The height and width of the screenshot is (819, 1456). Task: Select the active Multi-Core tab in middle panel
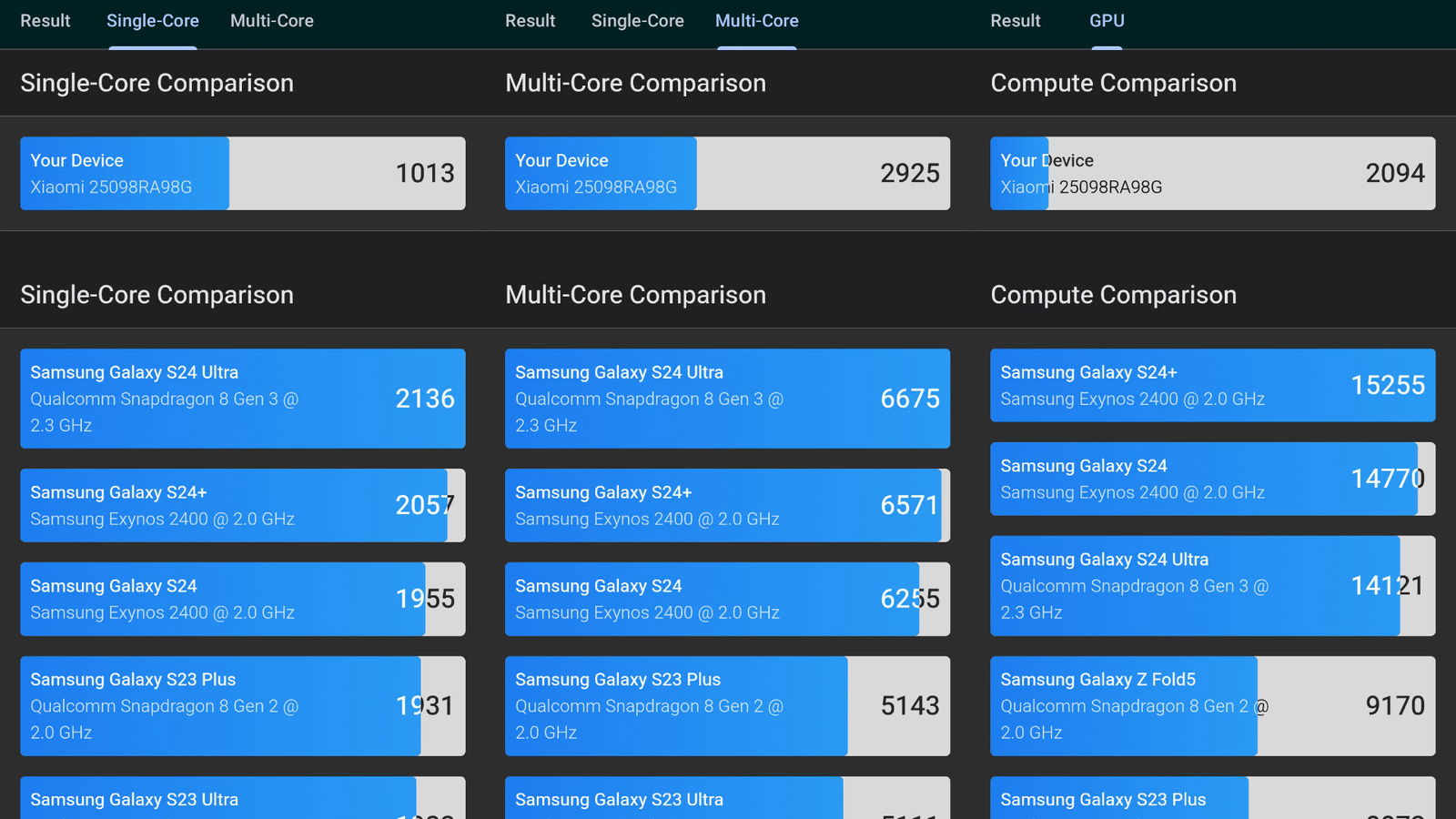(x=756, y=21)
